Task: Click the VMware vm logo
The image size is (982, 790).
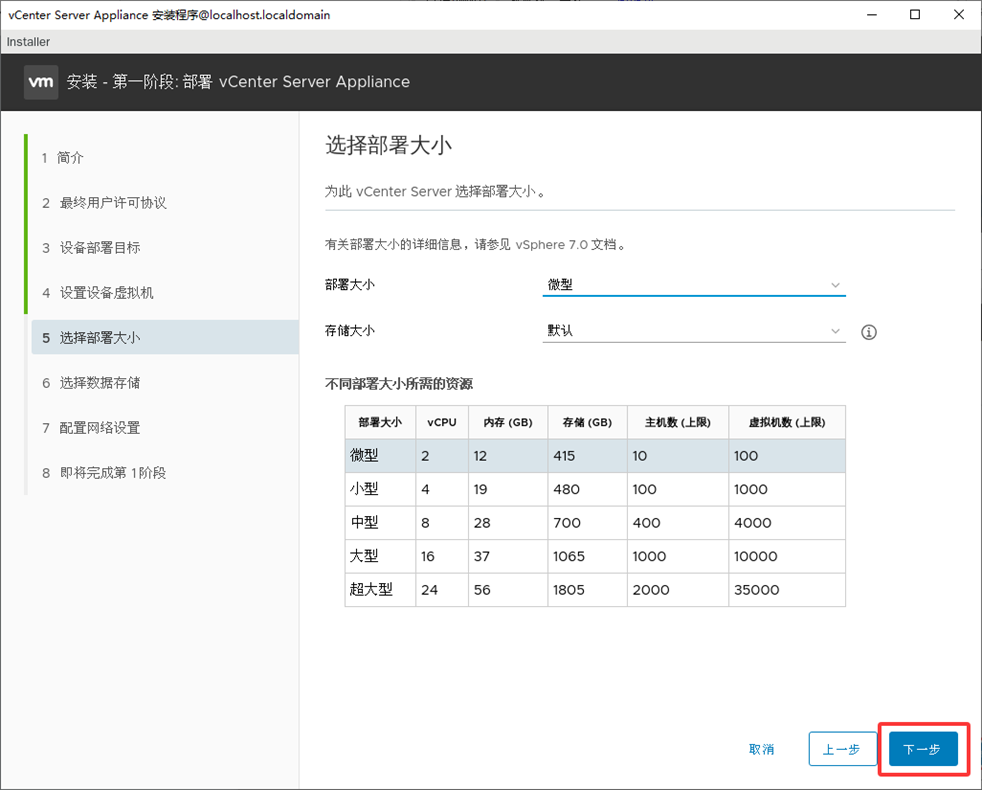Action: point(41,82)
